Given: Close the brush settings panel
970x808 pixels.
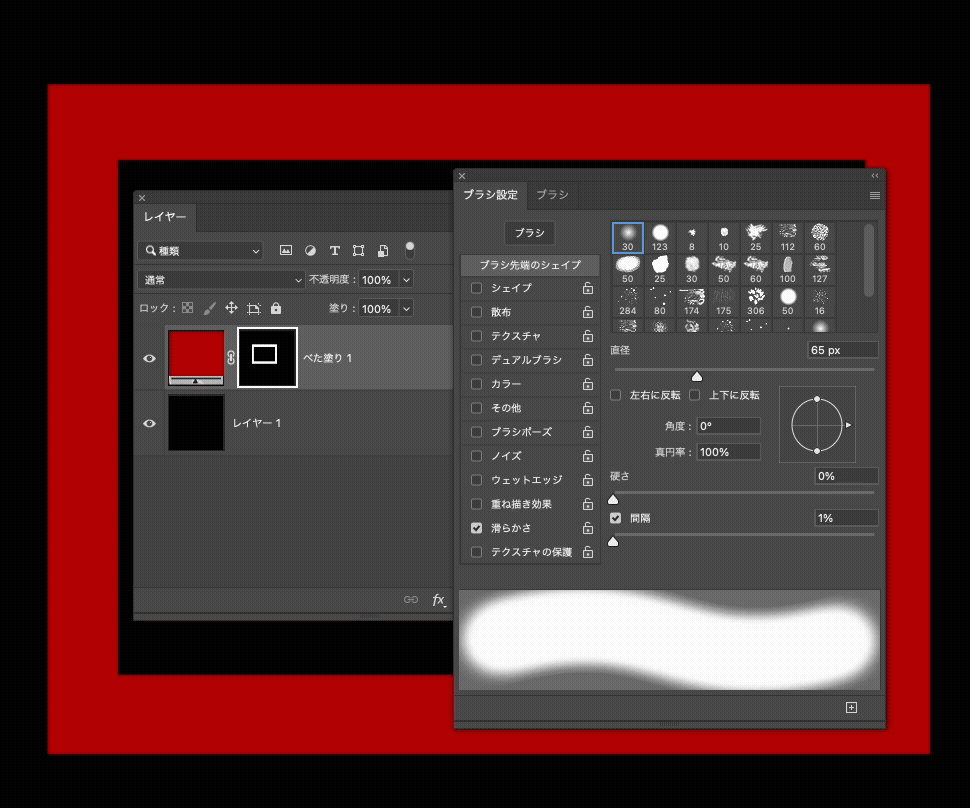Looking at the screenshot, I should pos(462,176).
